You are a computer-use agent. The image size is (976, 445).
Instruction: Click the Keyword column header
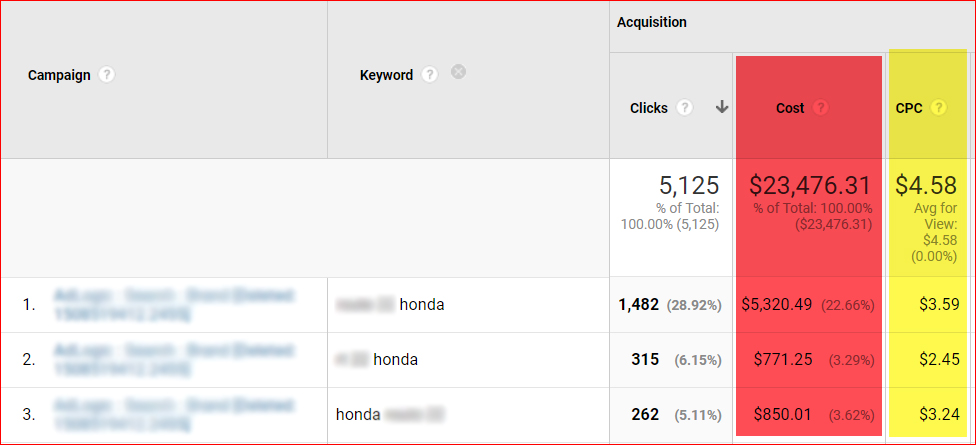point(386,75)
